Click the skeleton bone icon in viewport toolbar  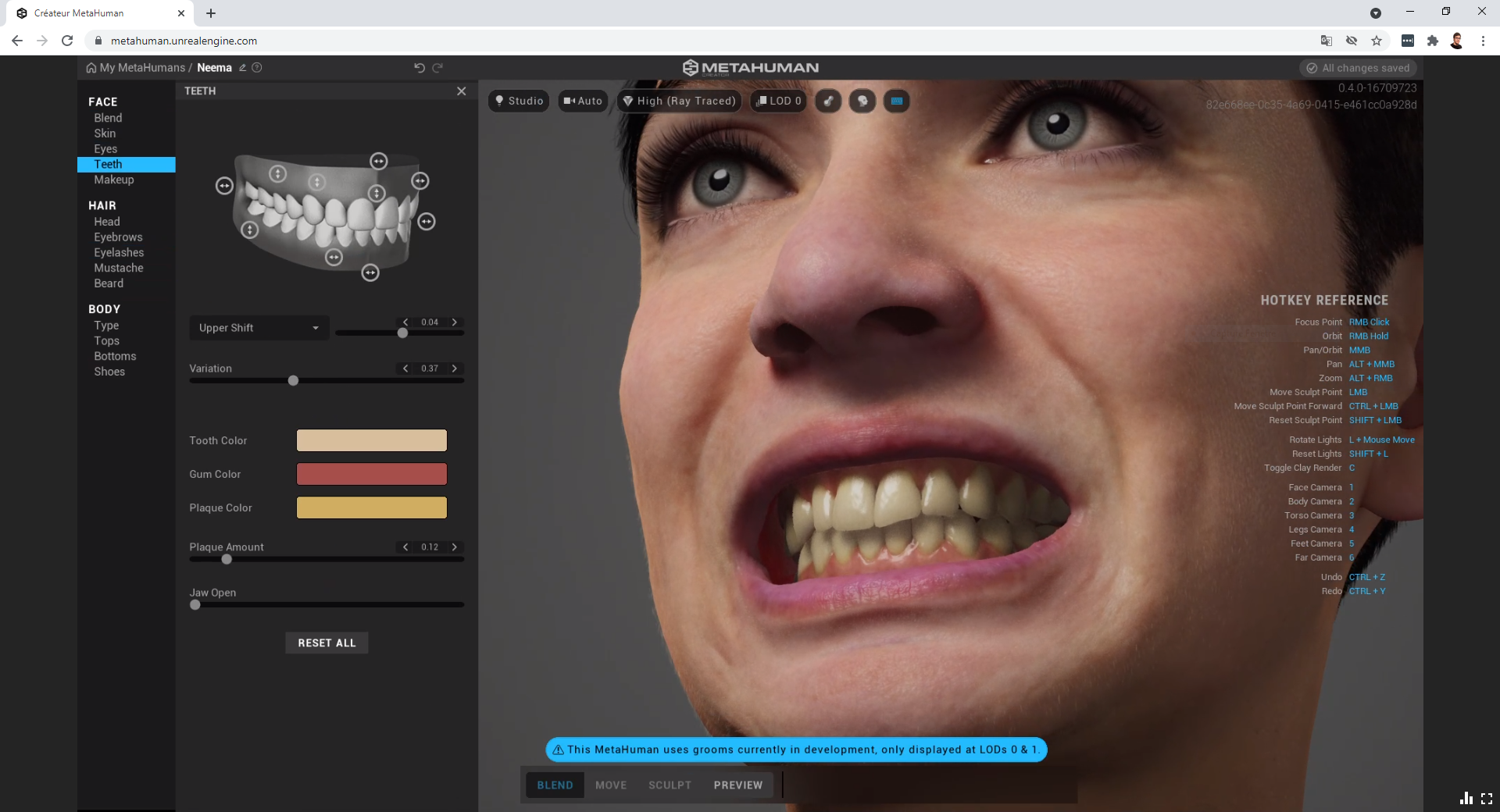pyautogui.click(x=828, y=101)
